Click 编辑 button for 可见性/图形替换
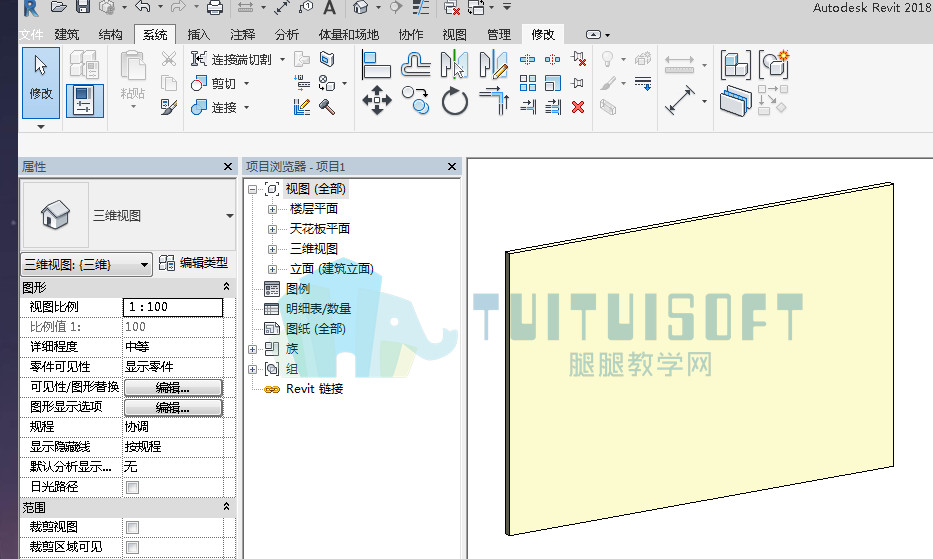Image resolution: width=933 pixels, height=559 pixels. [173, 388]
